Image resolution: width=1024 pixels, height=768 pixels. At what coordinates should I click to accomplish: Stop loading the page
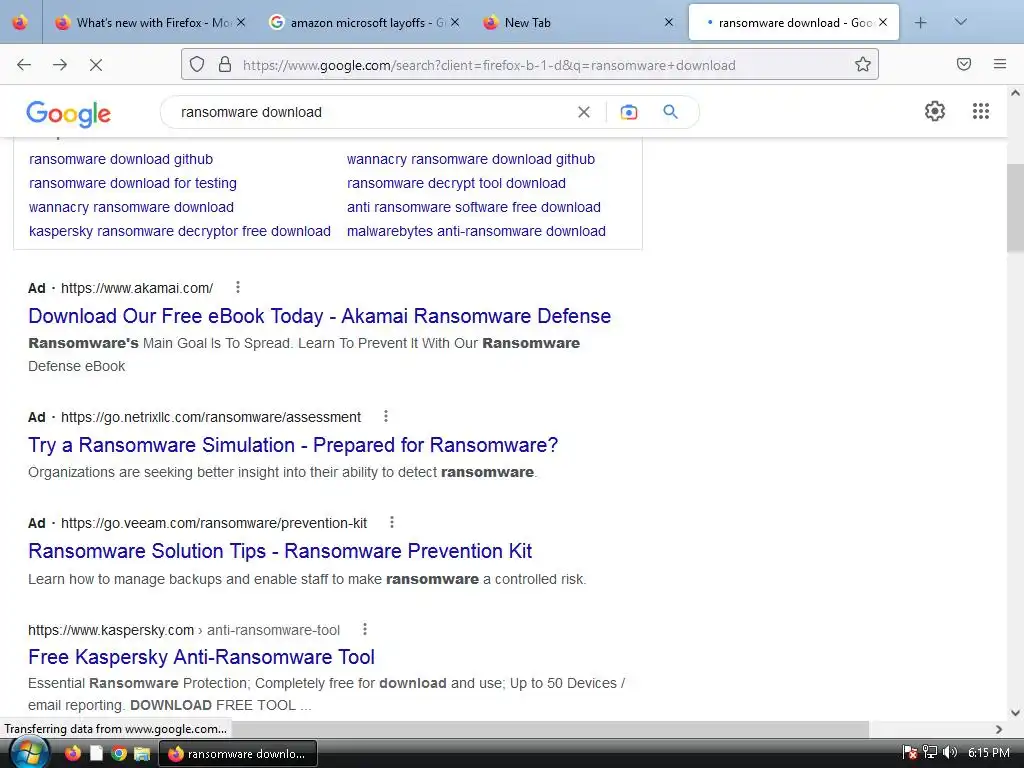click(96, 65)
